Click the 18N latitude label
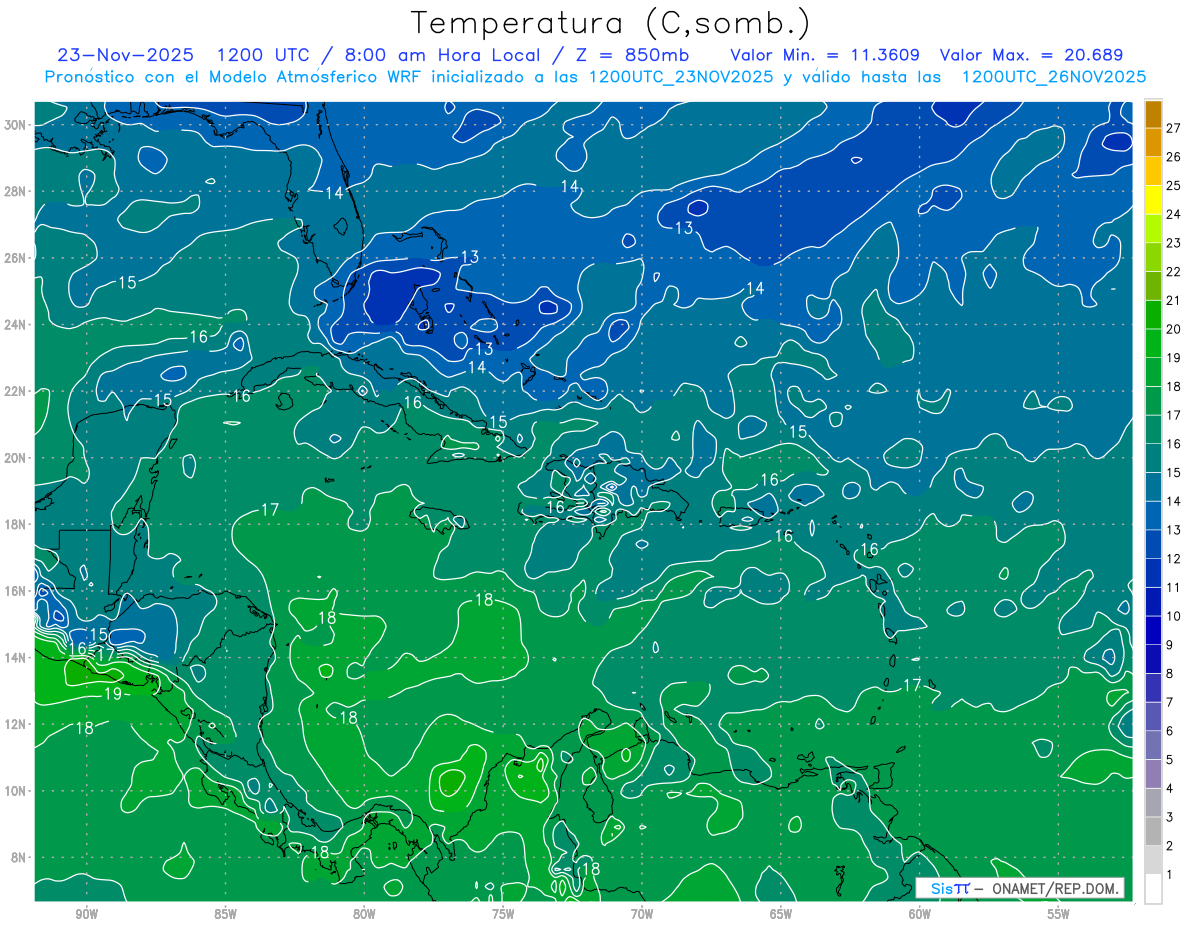The width and height of the screenshot is (1200, 927). (x=16, y=524)
